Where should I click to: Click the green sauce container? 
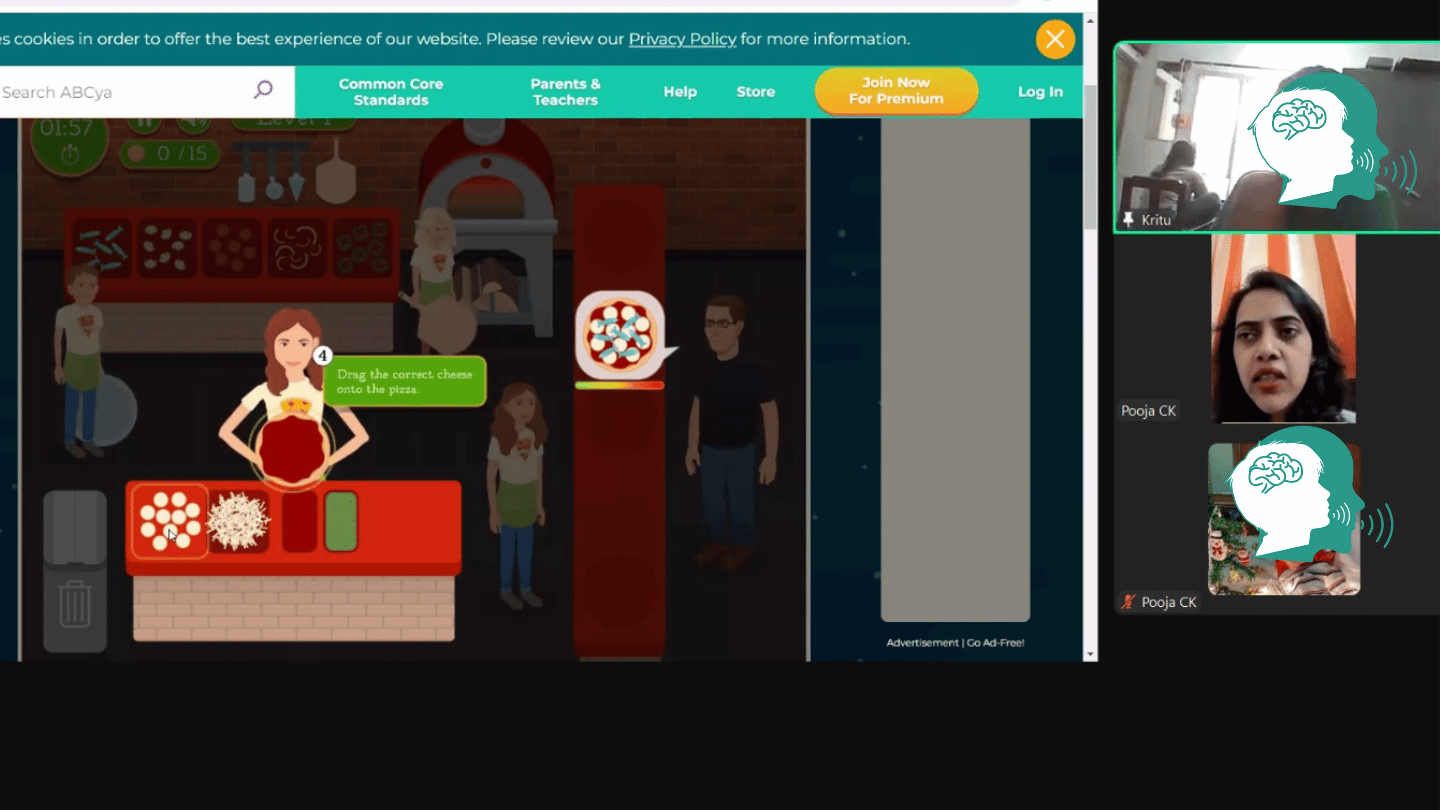pos(341,521)
